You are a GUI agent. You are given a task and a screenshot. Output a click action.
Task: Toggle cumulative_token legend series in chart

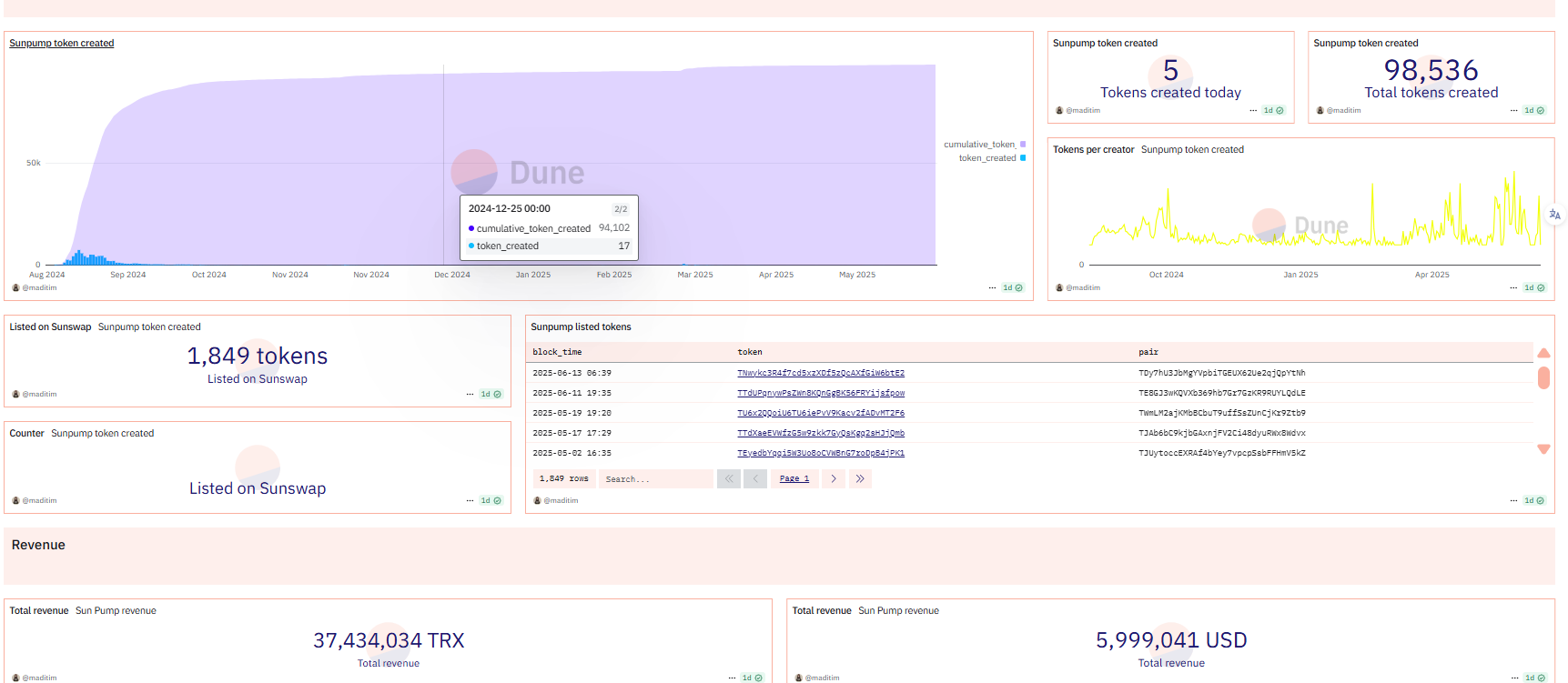[x=984, y=145]
